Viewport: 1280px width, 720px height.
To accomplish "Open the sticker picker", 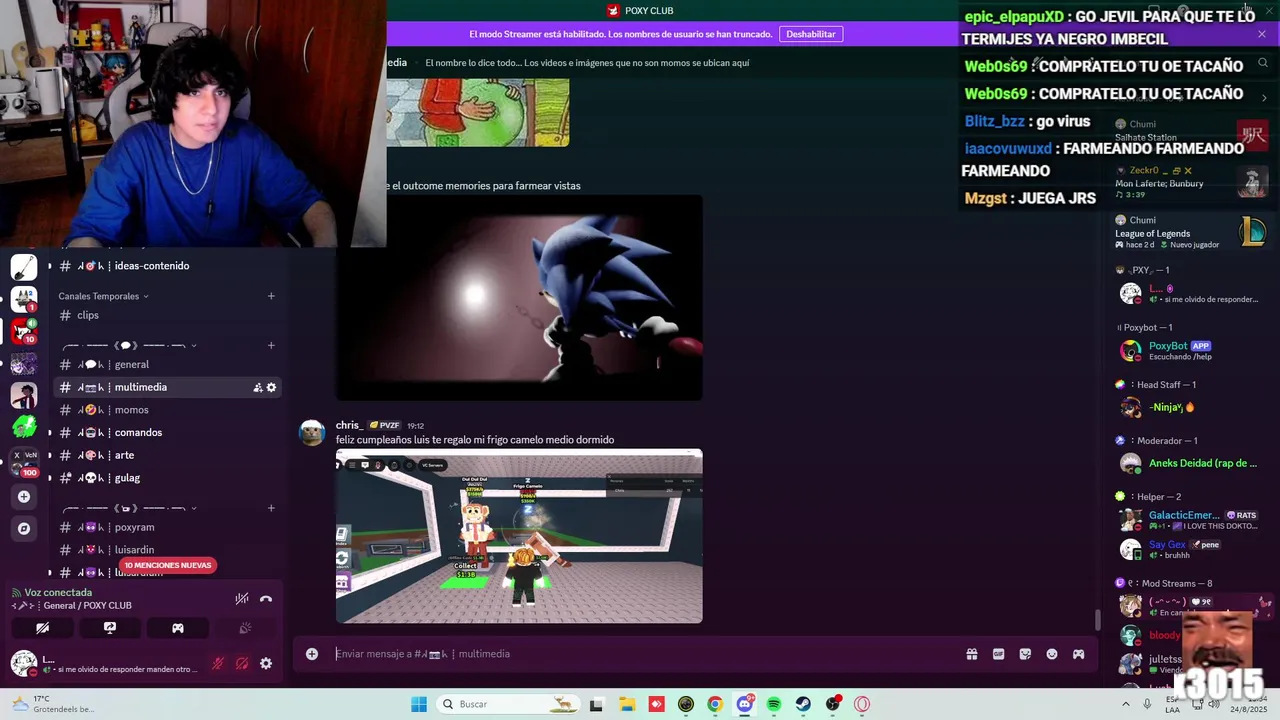I will tap(1025, 654).
